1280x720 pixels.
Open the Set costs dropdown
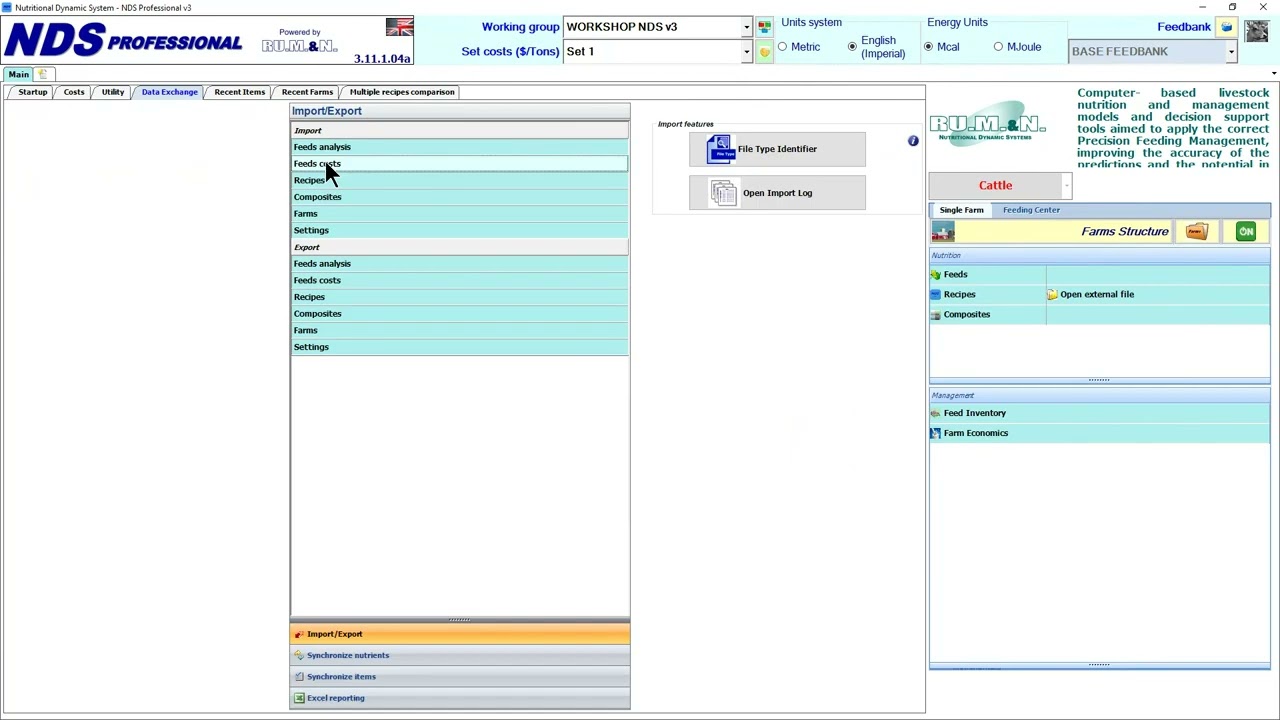(746, 52)
